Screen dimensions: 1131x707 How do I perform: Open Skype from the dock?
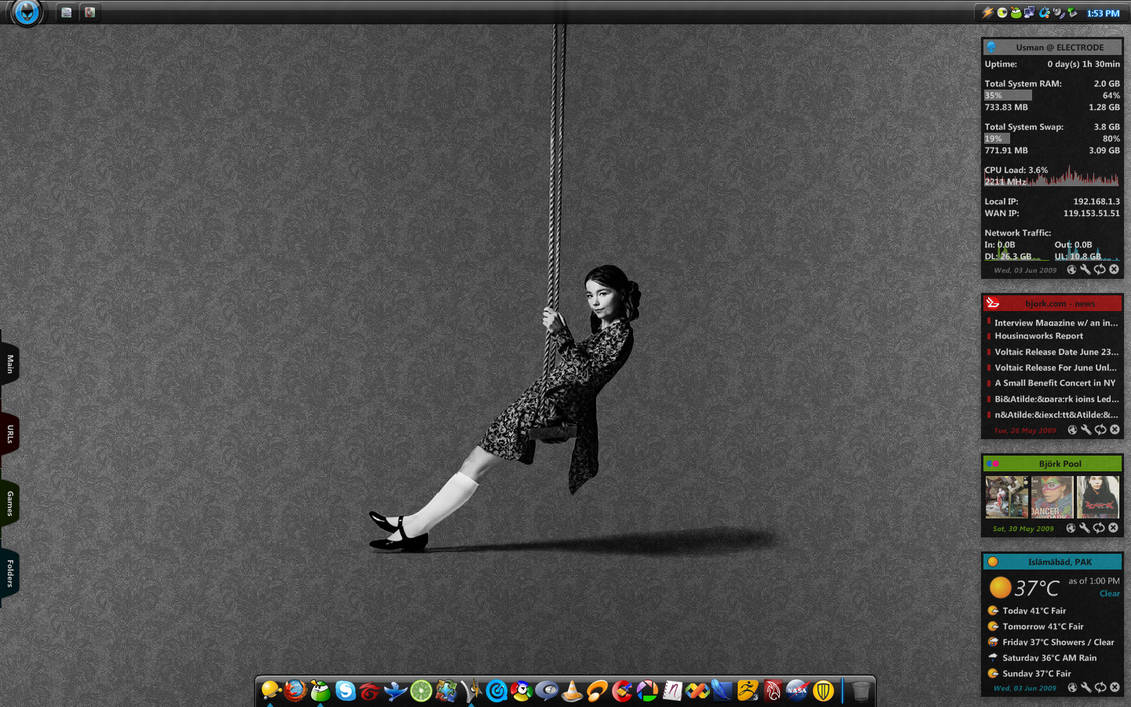(x=343, y=691)
